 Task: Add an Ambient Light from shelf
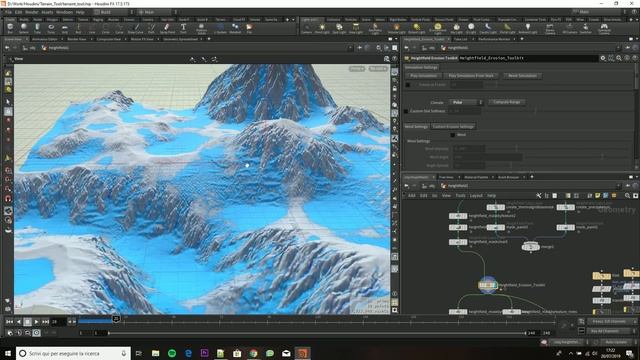point(528,28)
